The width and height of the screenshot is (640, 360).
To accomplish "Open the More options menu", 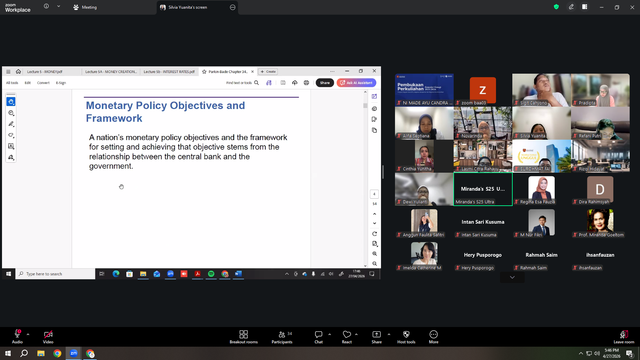I will [x=433, y=337].
